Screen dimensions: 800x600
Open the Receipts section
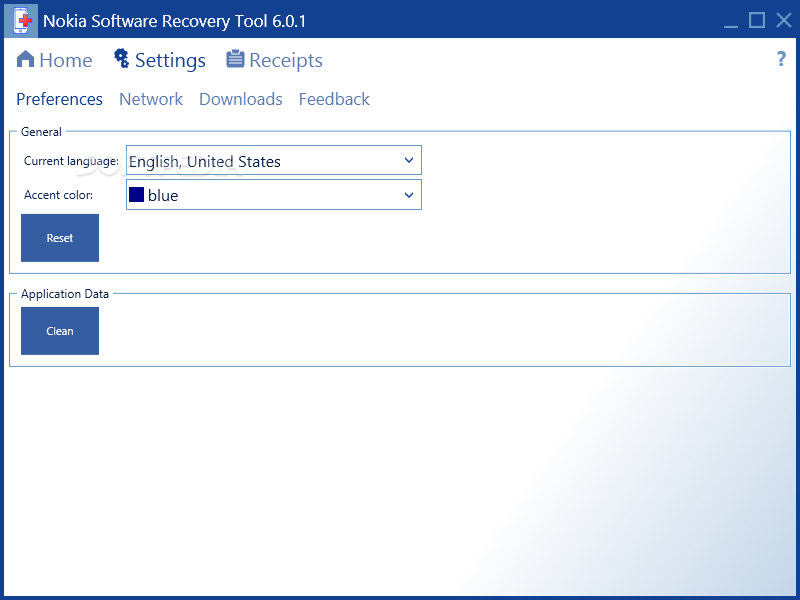[274, 60]
